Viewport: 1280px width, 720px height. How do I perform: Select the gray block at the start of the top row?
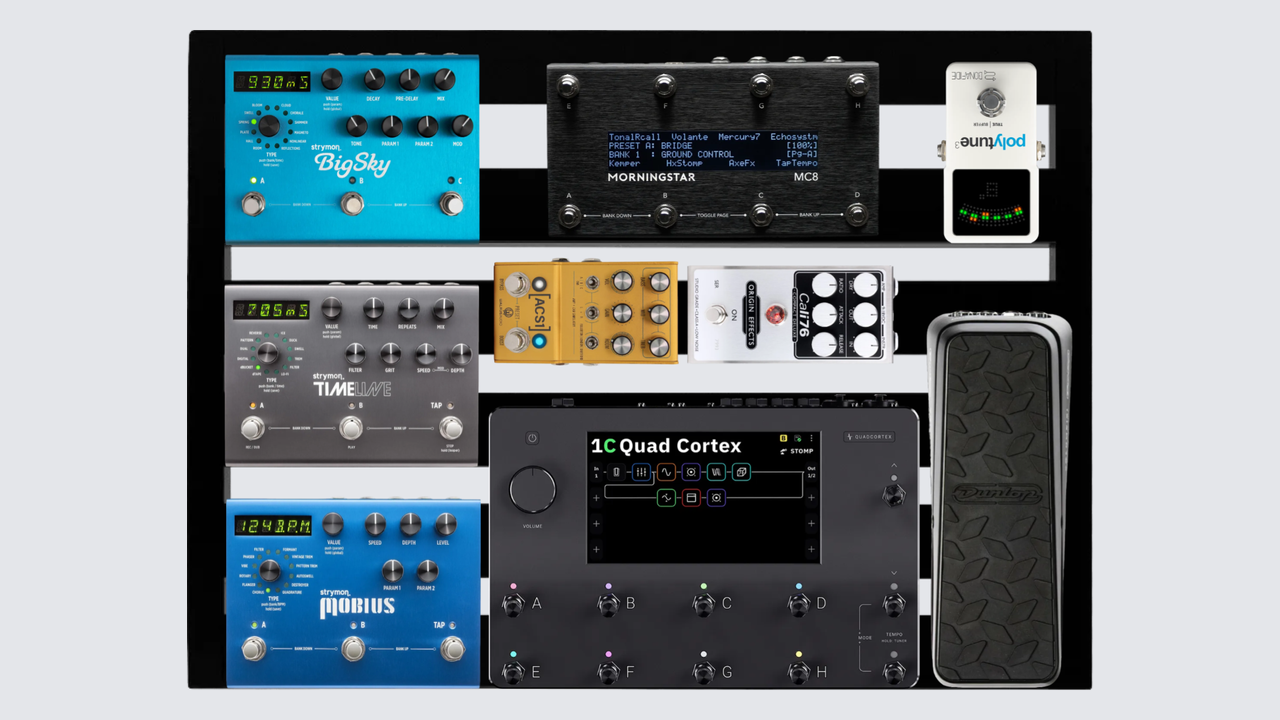[617, 472]
